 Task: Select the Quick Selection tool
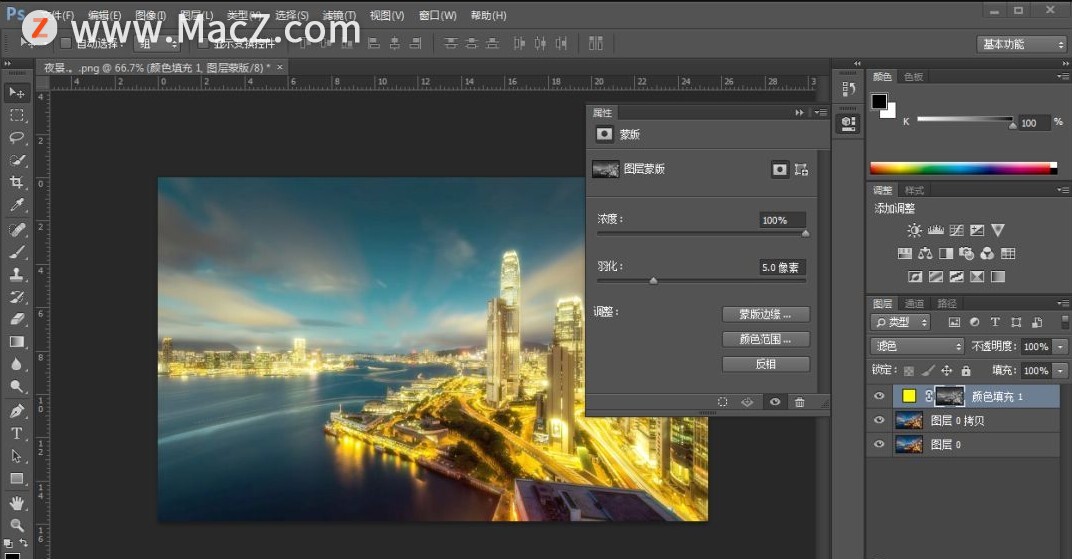point(16,160)
